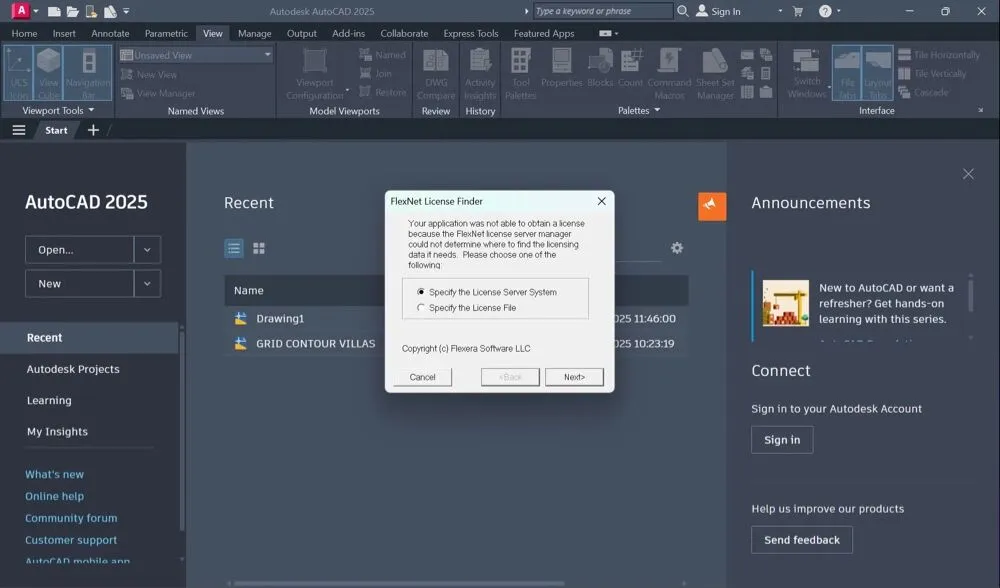Switch to the Start file tab

pos(56,130)
